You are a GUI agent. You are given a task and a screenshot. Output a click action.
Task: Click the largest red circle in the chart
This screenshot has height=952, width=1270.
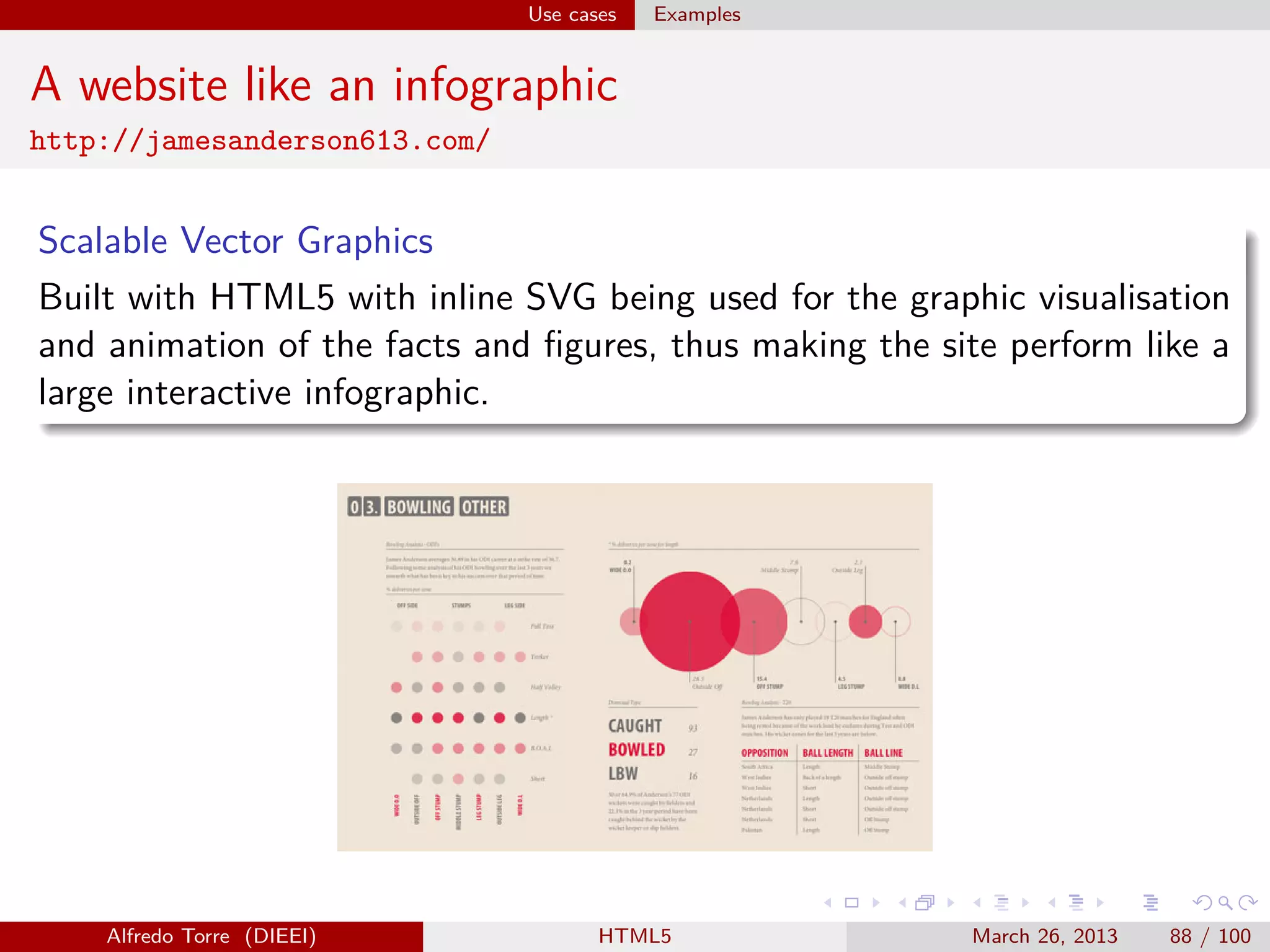tap(690, 621)
